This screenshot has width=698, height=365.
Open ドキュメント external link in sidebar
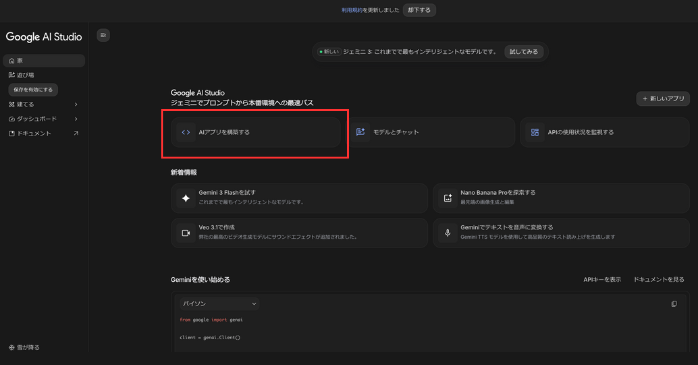44,134
